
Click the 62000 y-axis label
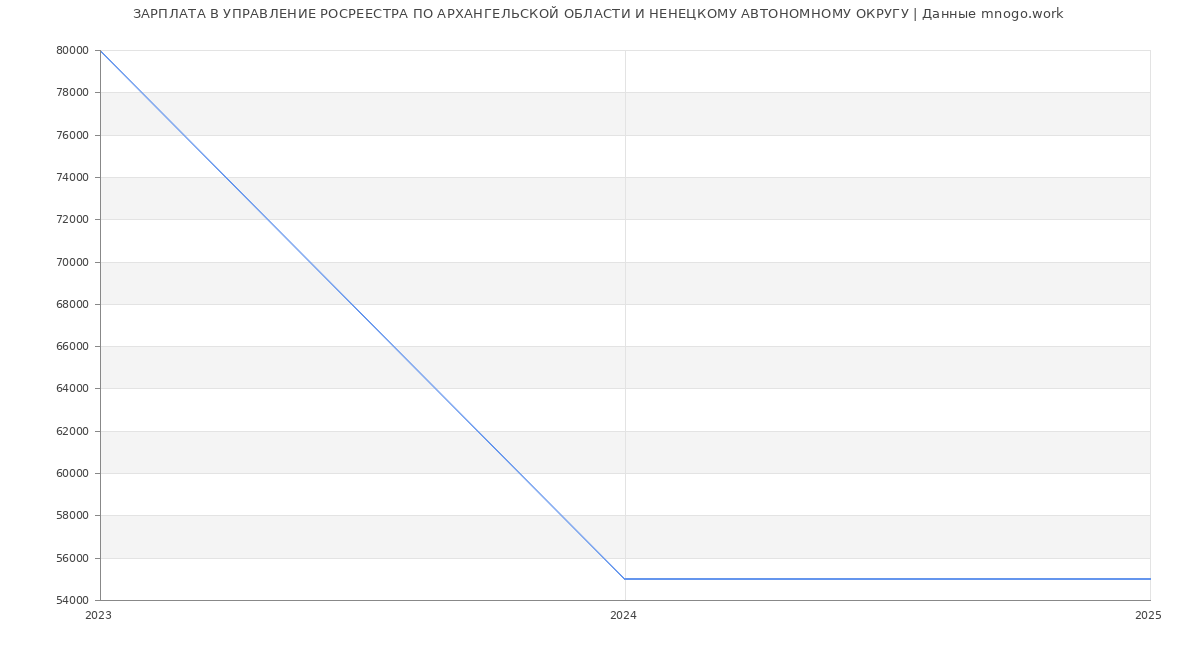point(73,431)
